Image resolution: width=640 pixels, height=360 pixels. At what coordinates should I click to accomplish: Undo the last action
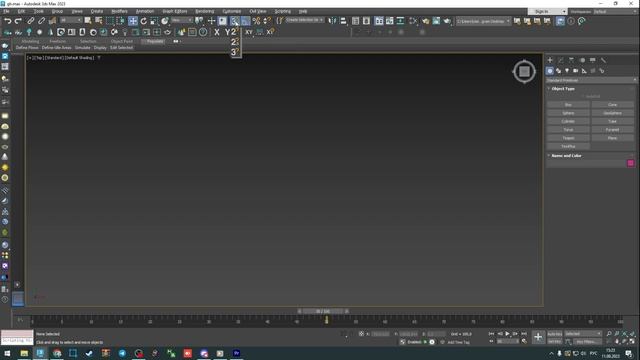pyautogui.click(x=8, y=21)
